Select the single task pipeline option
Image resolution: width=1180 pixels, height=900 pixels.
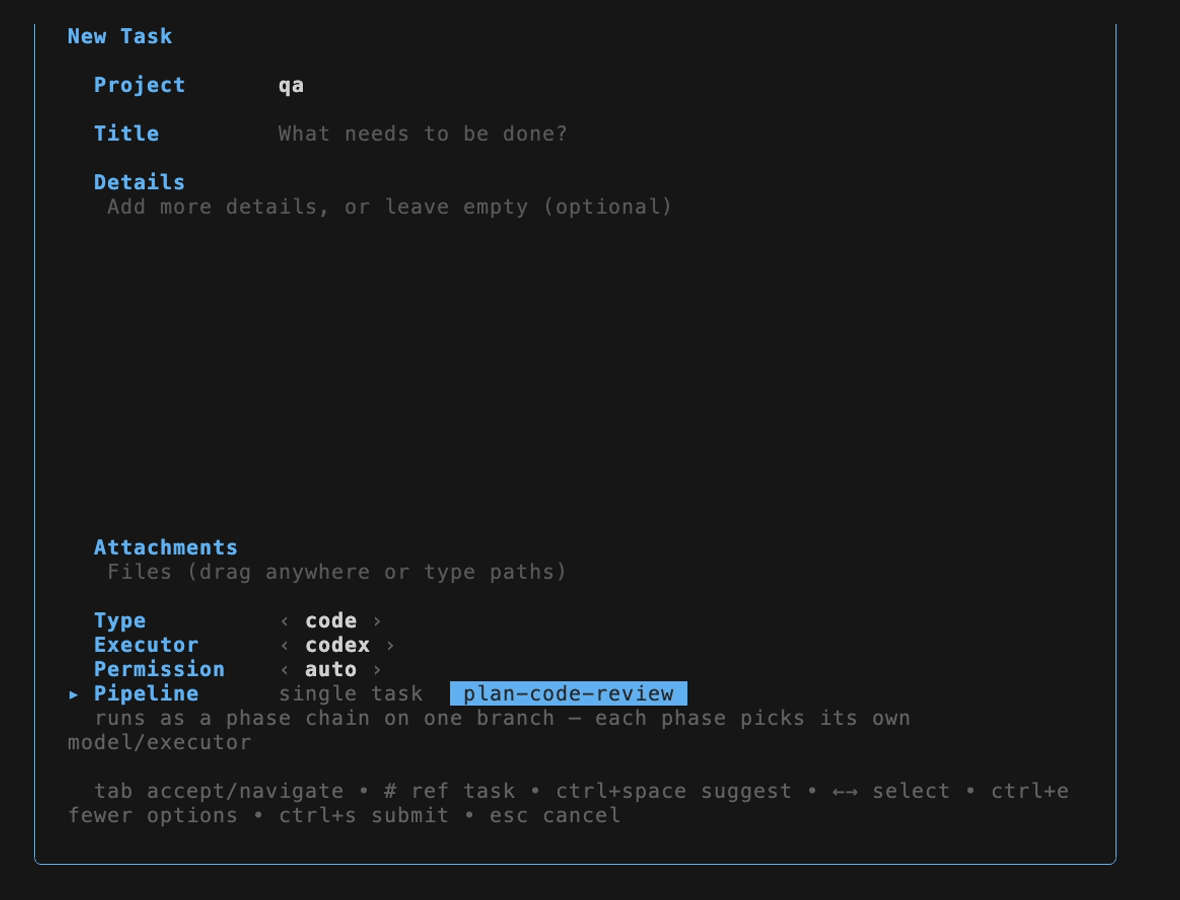click(351, 694)
